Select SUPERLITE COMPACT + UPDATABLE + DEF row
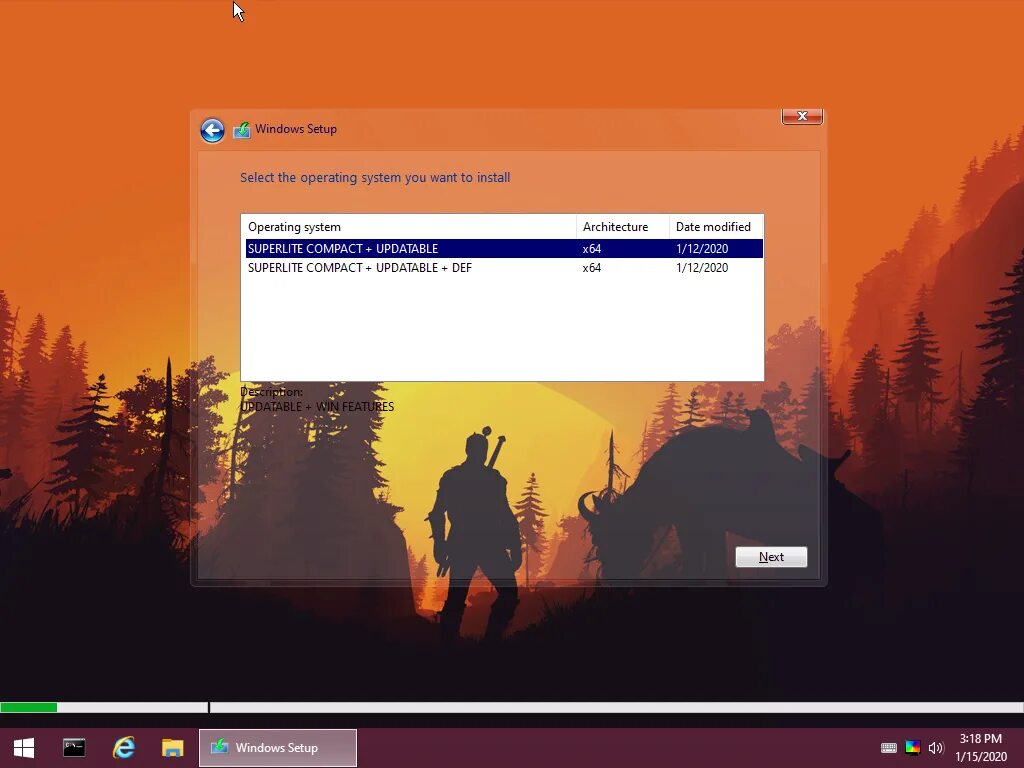1024x768 pixels. pyautogui.click(x=504, y=268)
